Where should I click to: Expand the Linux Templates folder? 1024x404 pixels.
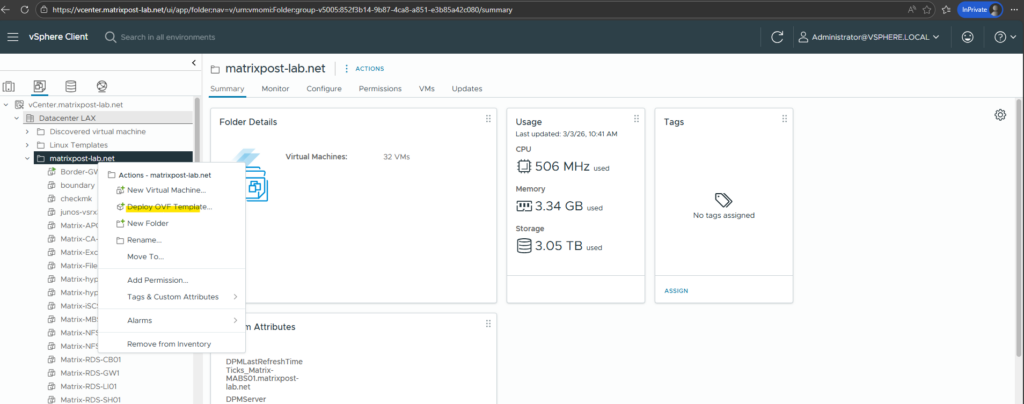tap(28, 145)
